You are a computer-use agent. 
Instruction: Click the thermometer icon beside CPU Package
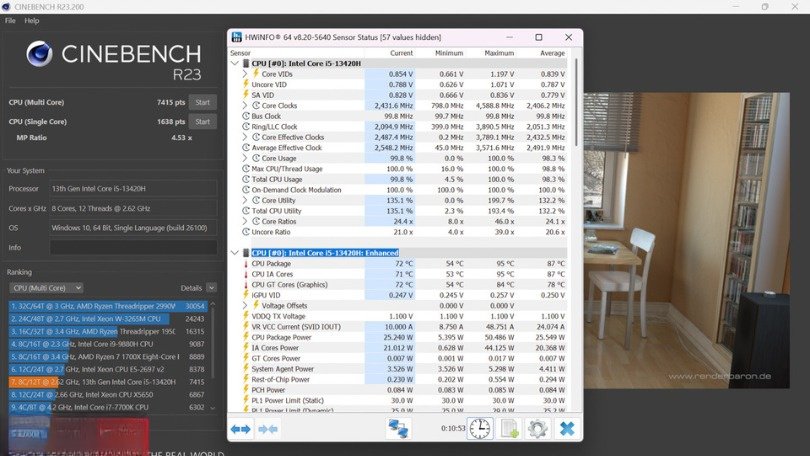246,263
